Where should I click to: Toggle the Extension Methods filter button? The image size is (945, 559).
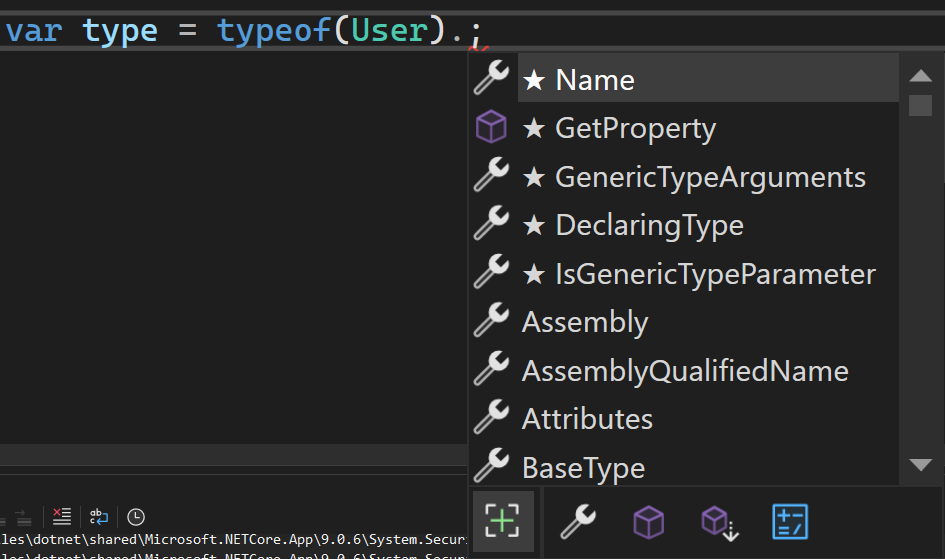click(x=720, y=523)
